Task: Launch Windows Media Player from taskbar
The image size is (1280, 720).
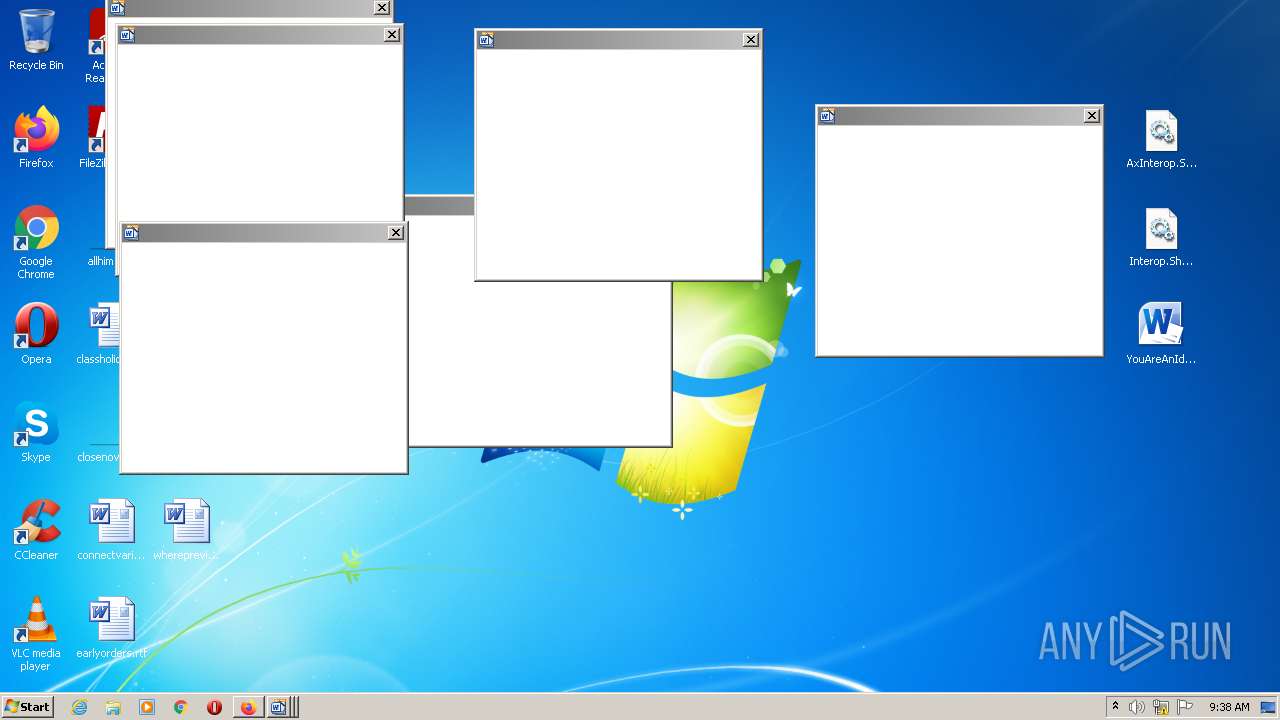Action: (x=147, y=707)
